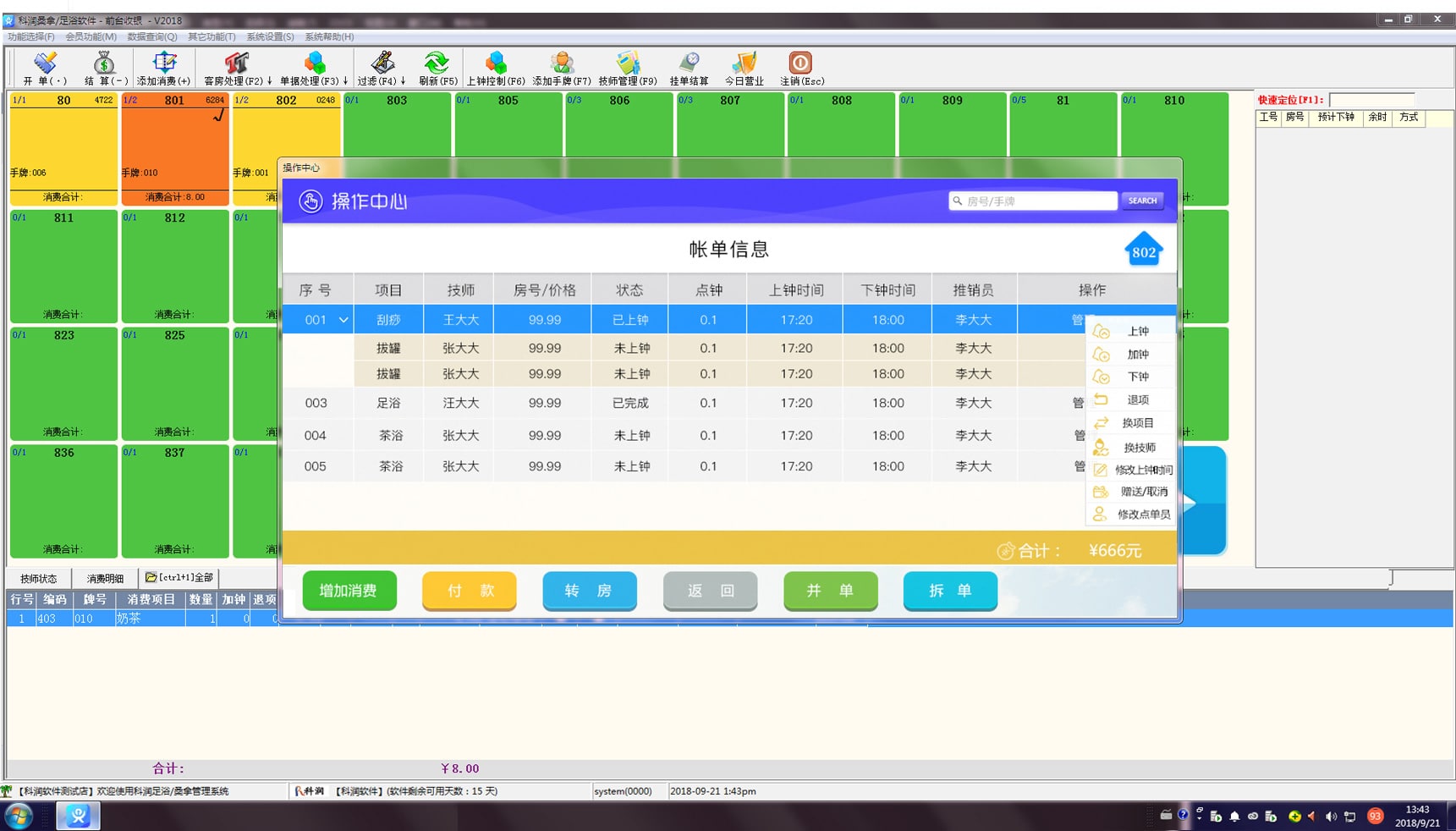
Task: Select 退项 in the operation popup menu
Action: coord(1131,399)
